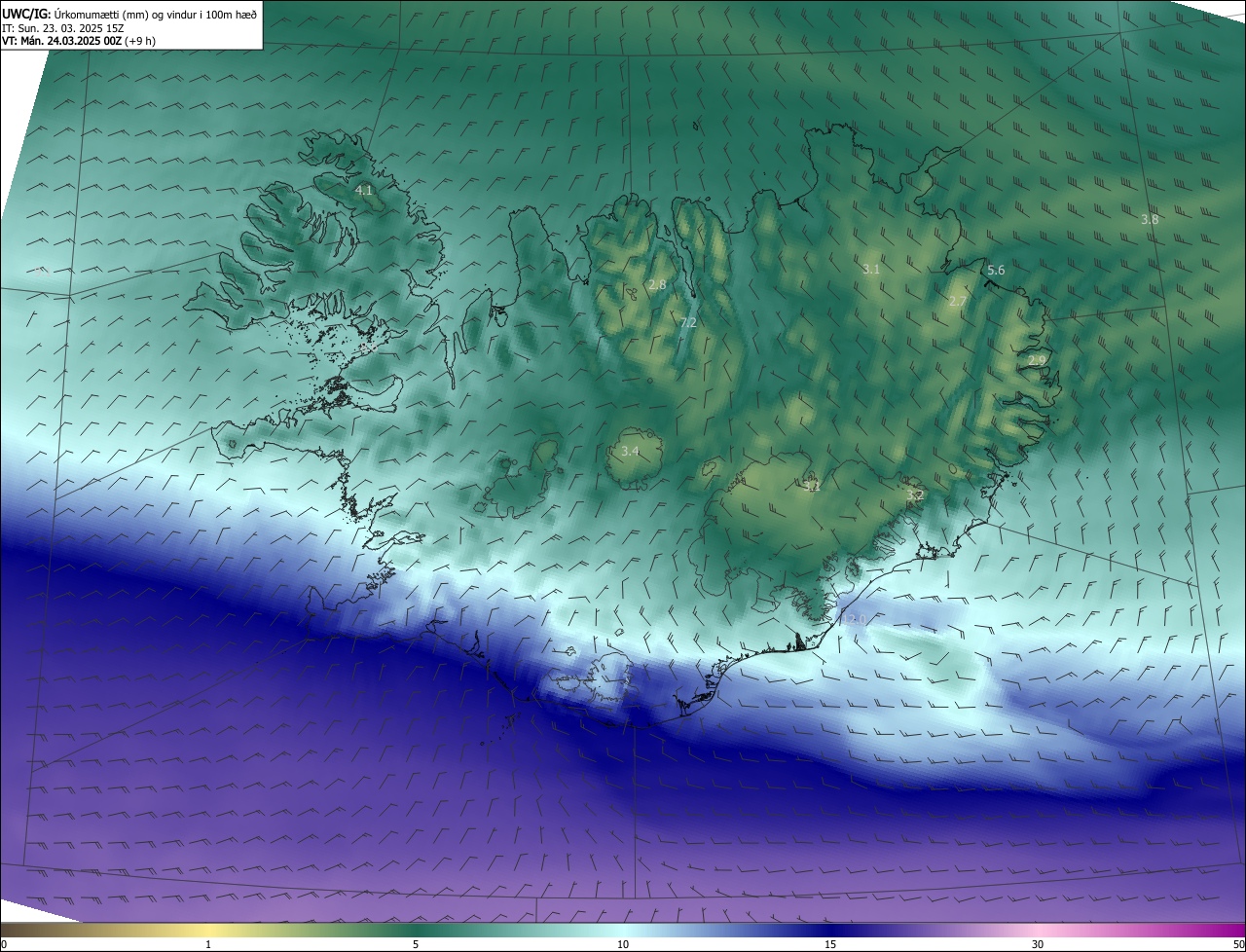Click the 5 tick on the colour scale
The width and height of the screenshot is (1246, 952).
416,944
